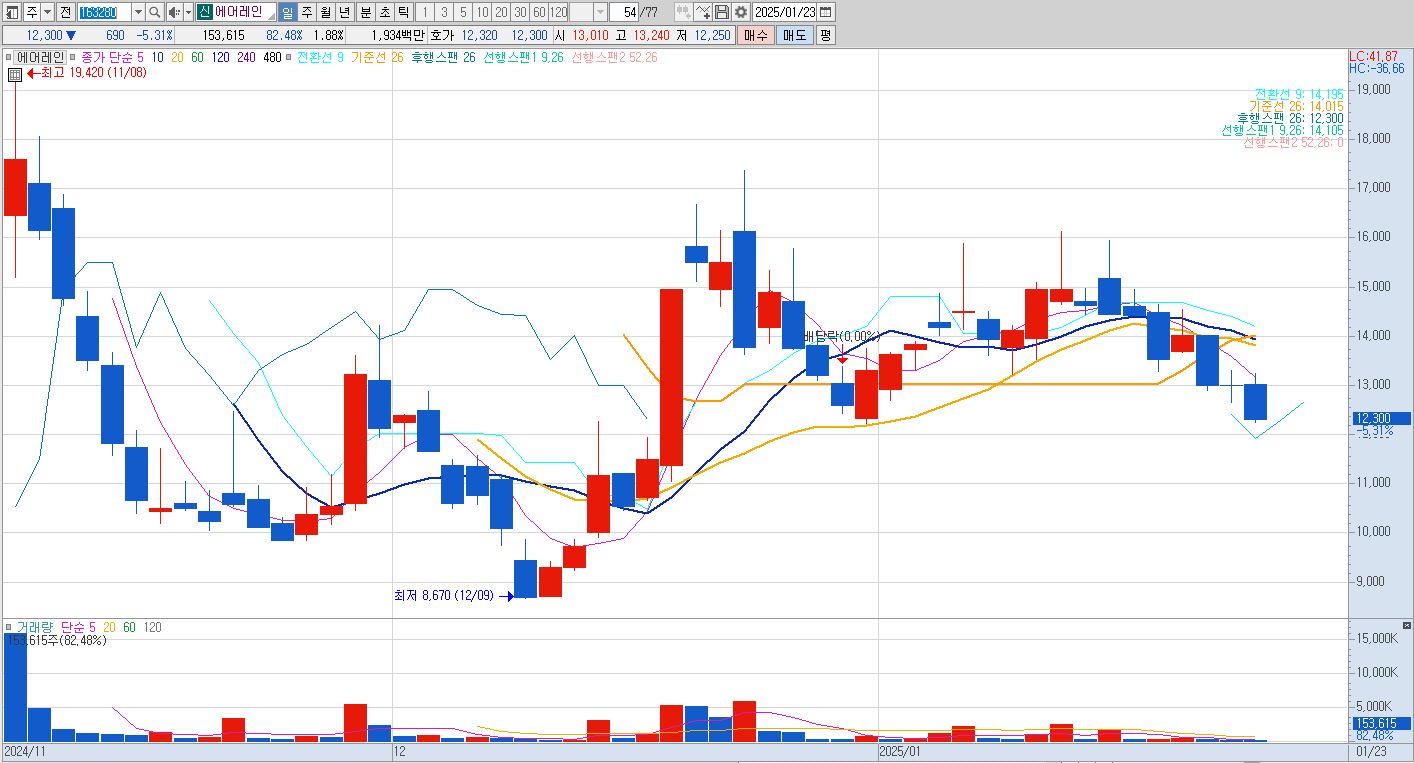Select the 60 interval preset button

539,12
